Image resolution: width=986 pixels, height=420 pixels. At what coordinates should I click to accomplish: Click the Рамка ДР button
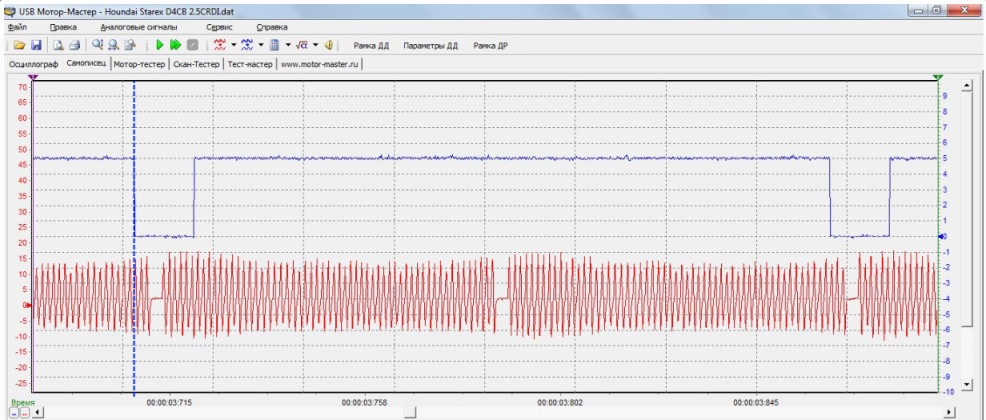pos(490,45)
